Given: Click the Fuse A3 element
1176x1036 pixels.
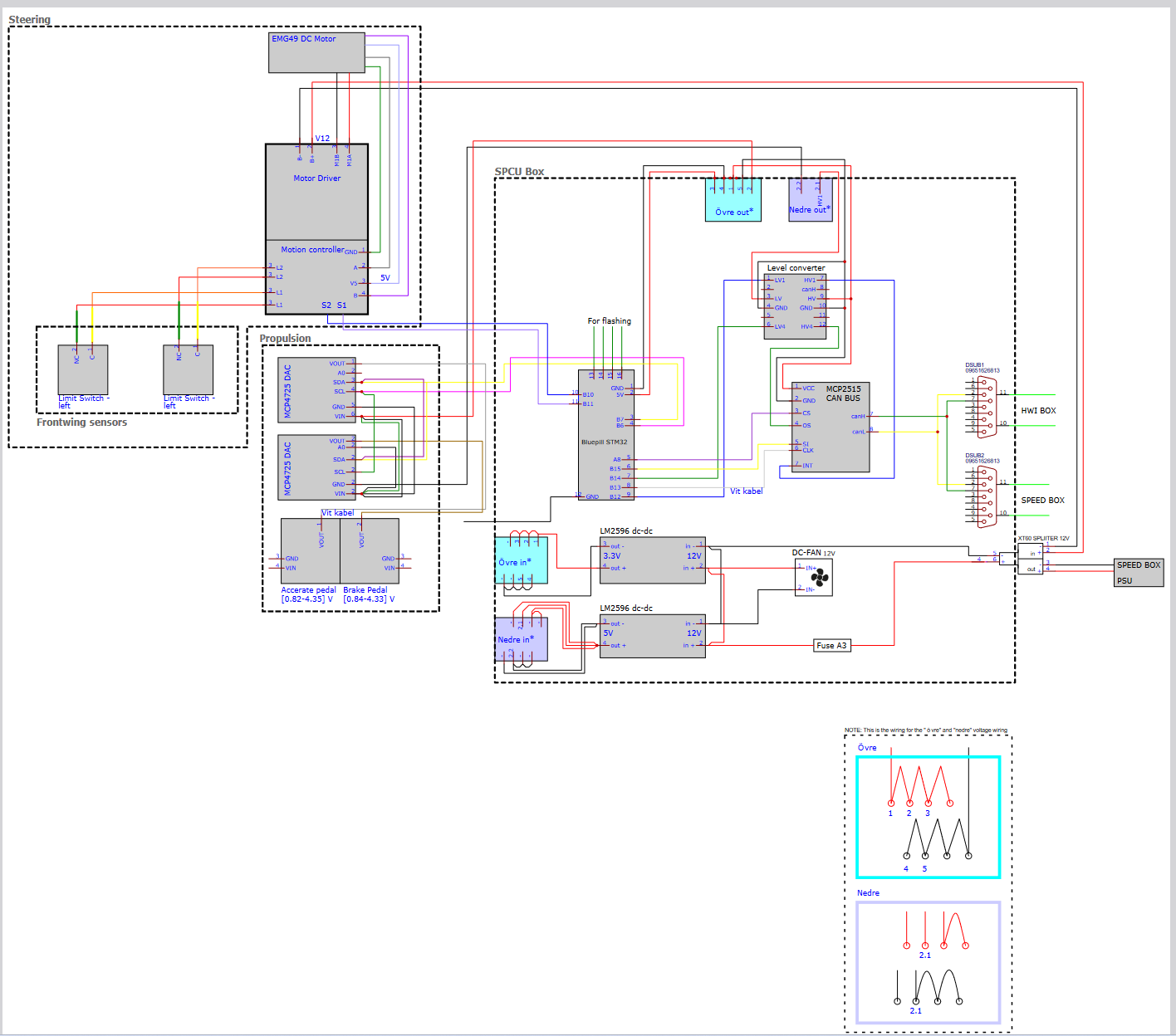Looking at the screenshot, I should click(831, 645).
